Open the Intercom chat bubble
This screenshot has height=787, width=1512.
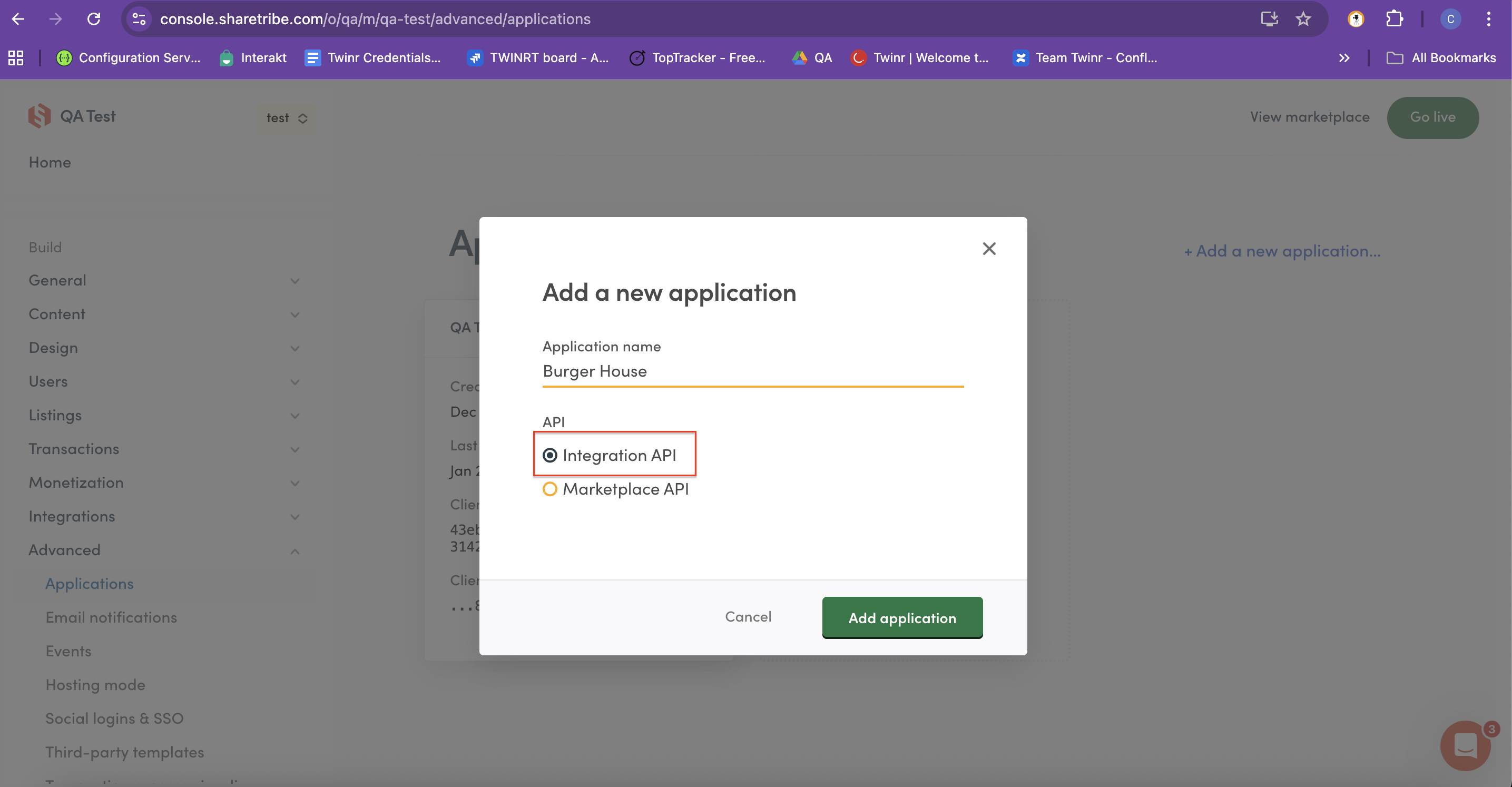[x=1465, y=745]
